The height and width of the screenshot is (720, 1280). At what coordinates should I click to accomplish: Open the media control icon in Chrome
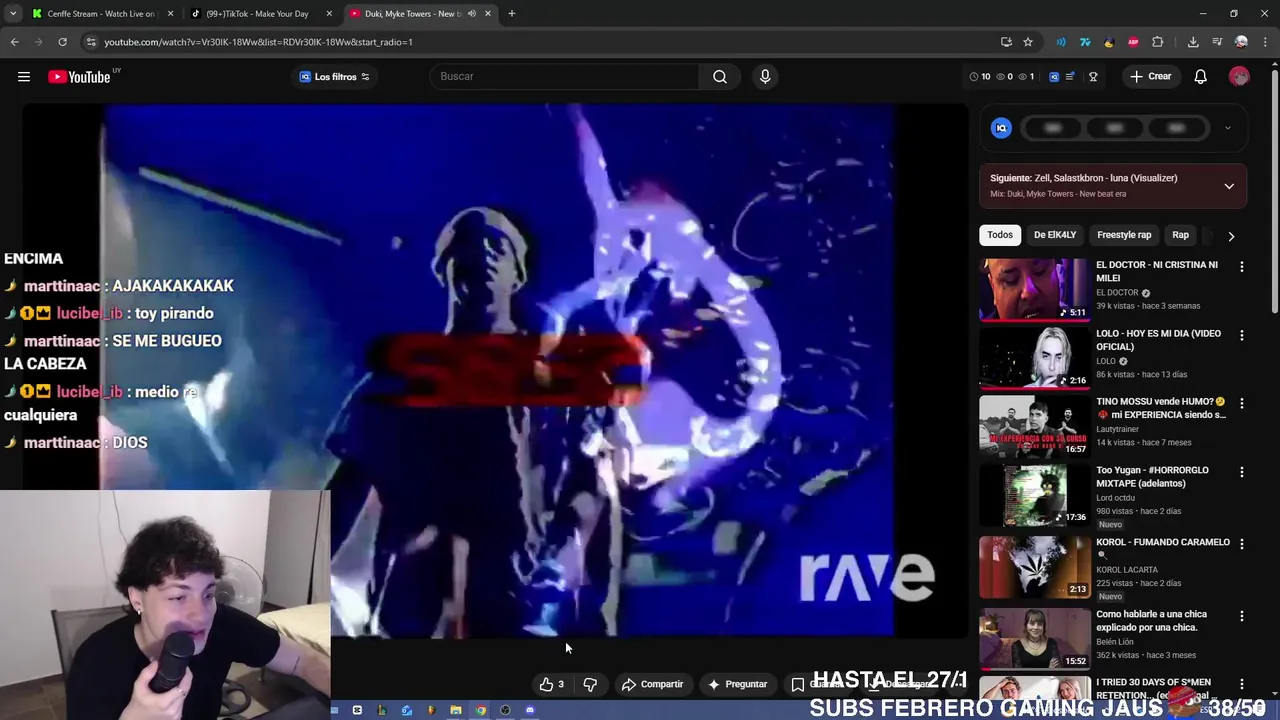coord(1217,42)
